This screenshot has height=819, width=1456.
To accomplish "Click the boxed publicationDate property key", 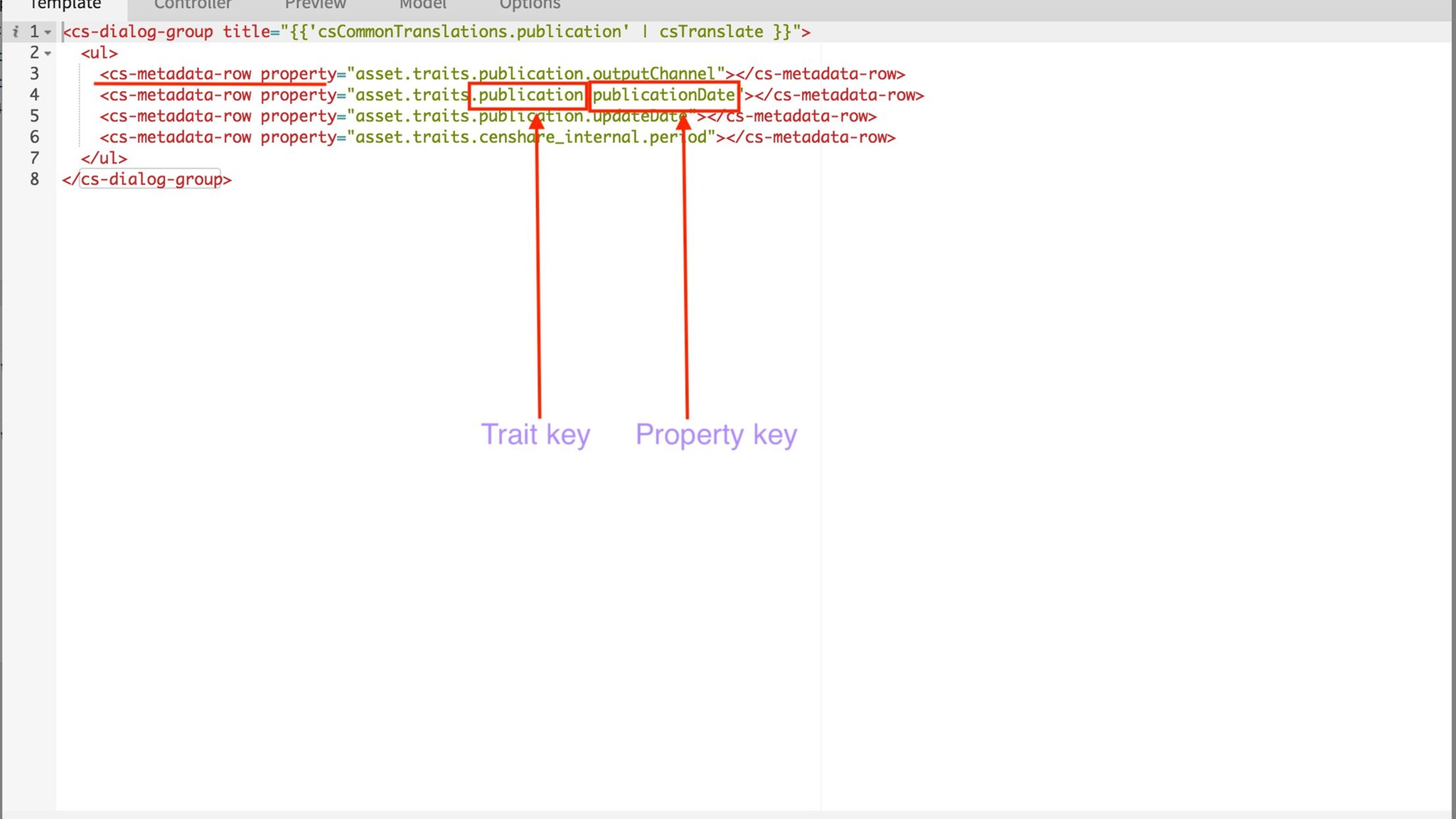I will pyautogui.click(x=664, y=95).
